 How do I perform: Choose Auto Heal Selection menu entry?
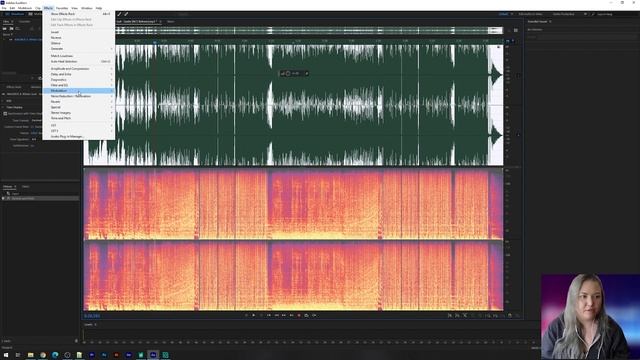(78, 61)
